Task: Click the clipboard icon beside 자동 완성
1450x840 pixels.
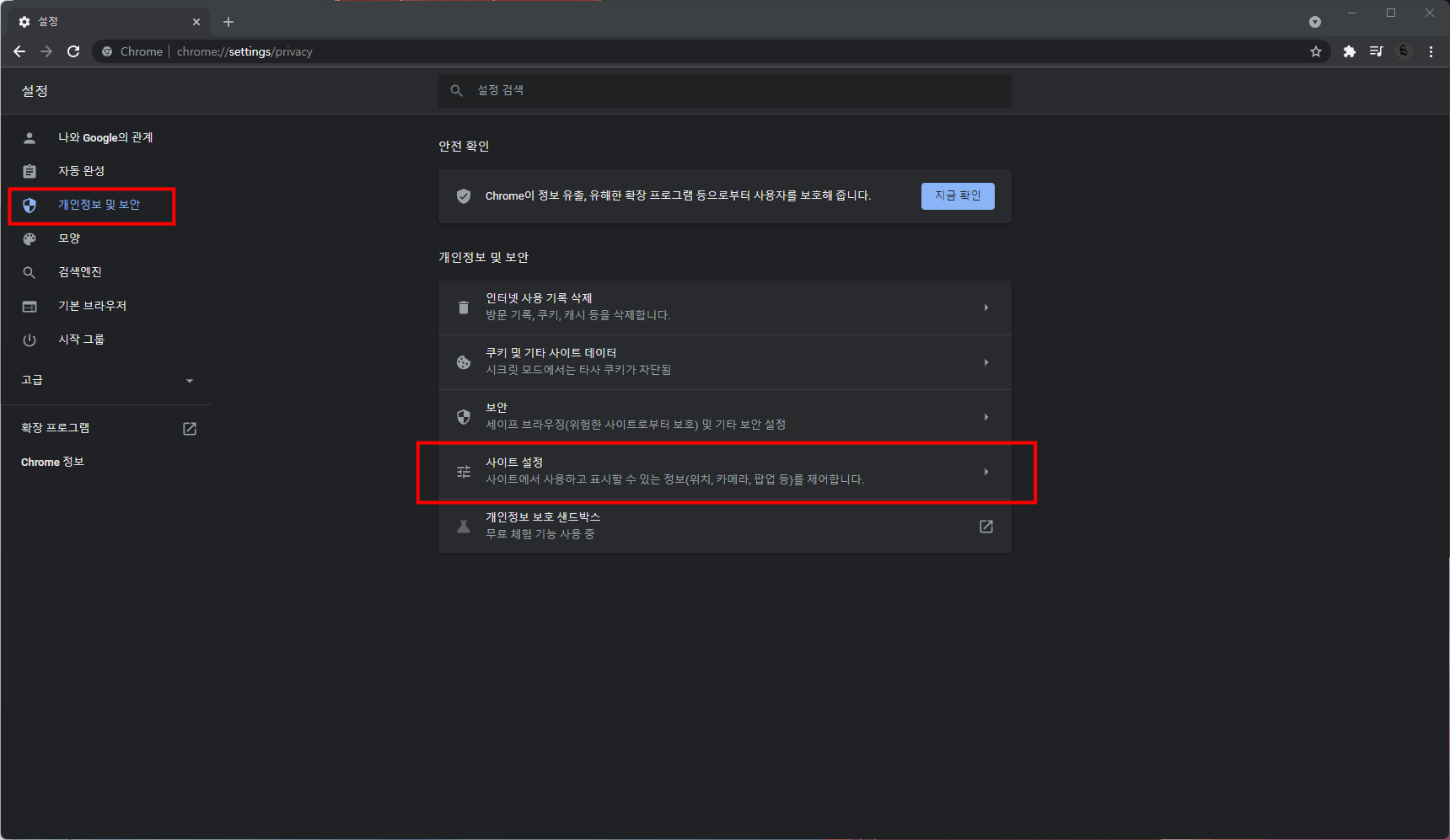Action: click(30, 171)
